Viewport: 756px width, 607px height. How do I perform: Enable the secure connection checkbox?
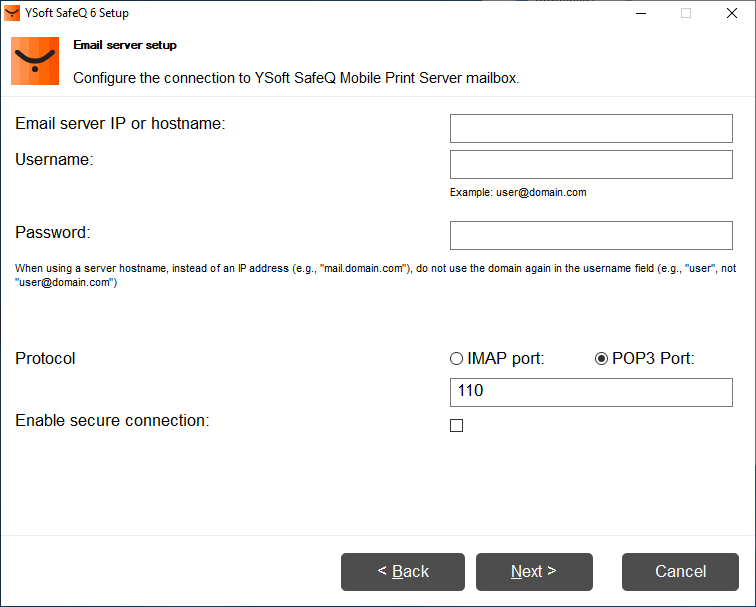point(457,425)
